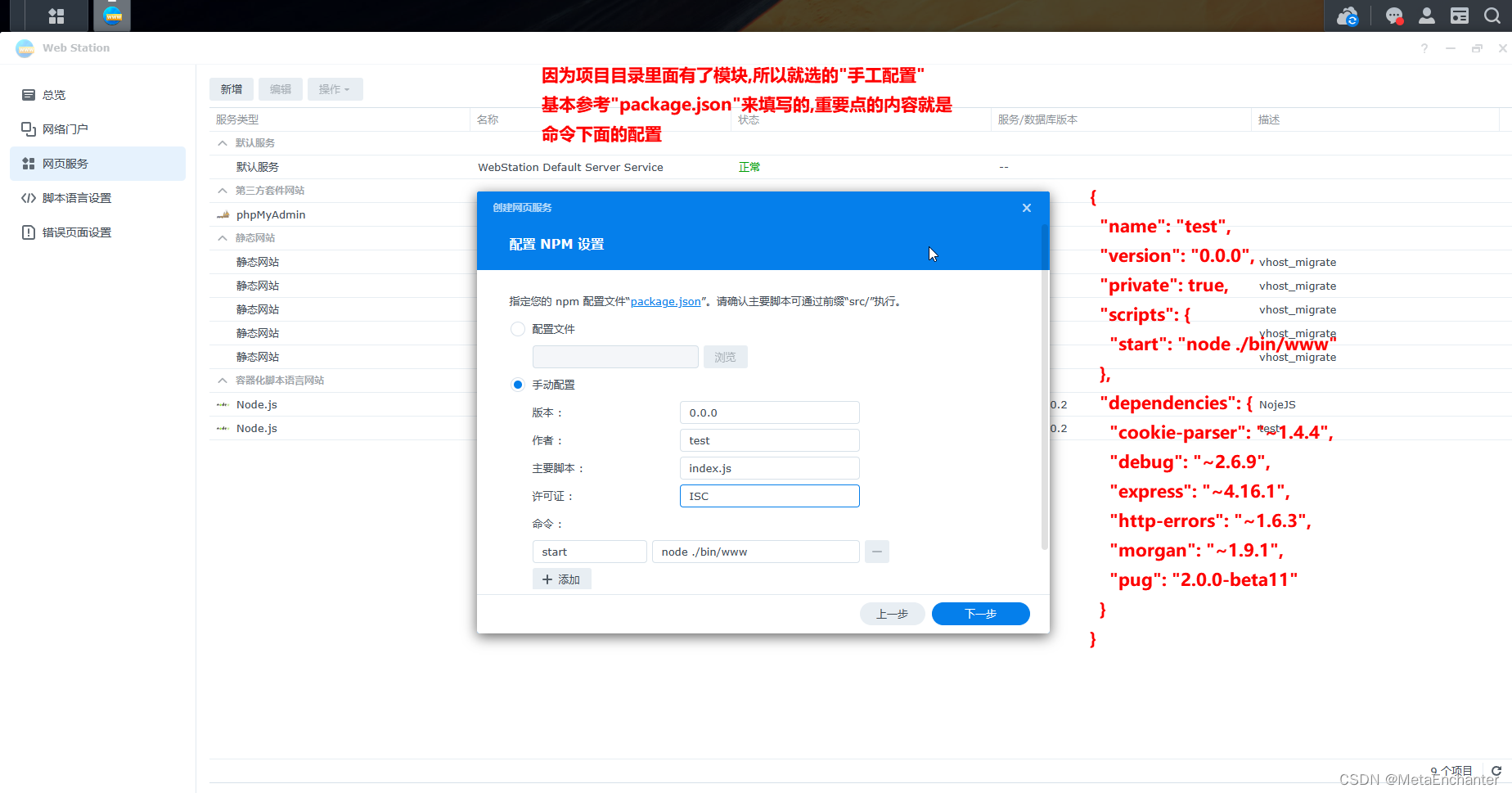This screenshot has height=793, width=1512.
Task: Open the 网络门户 web portal section
Action: tap(97, 129)
